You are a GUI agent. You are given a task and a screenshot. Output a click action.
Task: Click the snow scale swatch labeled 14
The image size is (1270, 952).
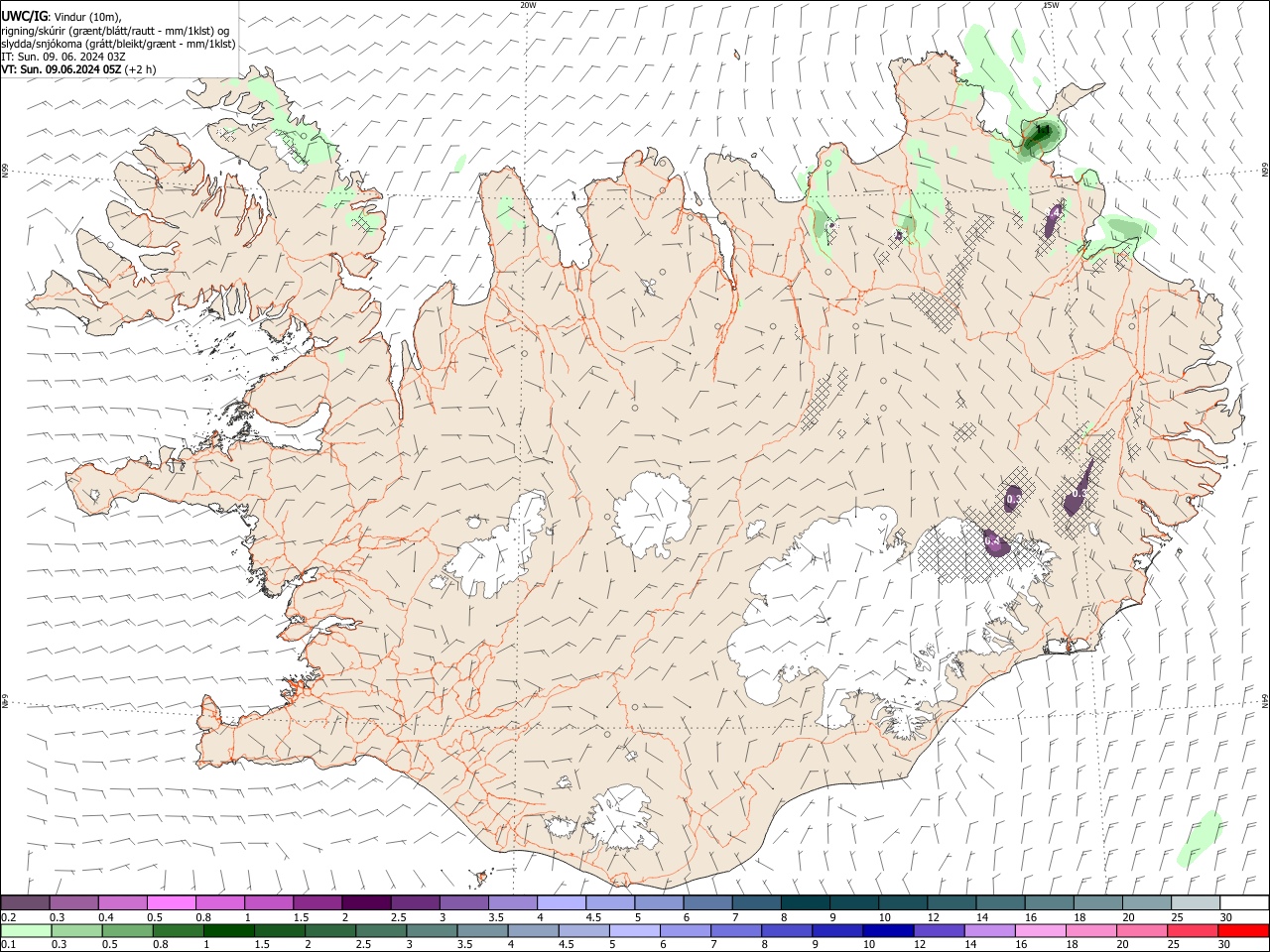click(x=1001, y=902)
